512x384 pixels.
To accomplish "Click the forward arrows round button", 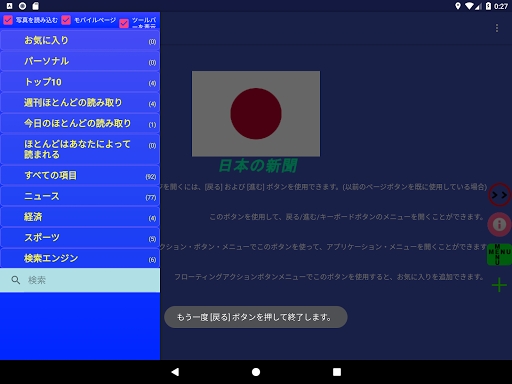I will point(499,195).
